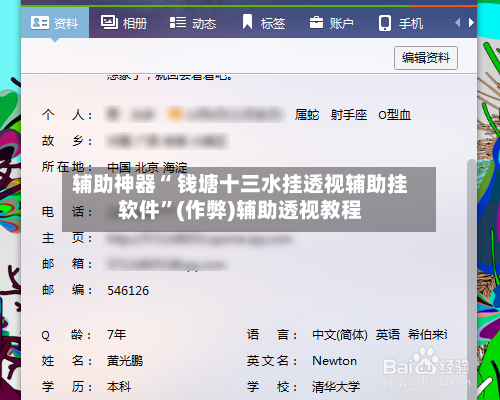Click the Q龄 value 7年
This screenshot has height=400, width=500.
[117, 334]
